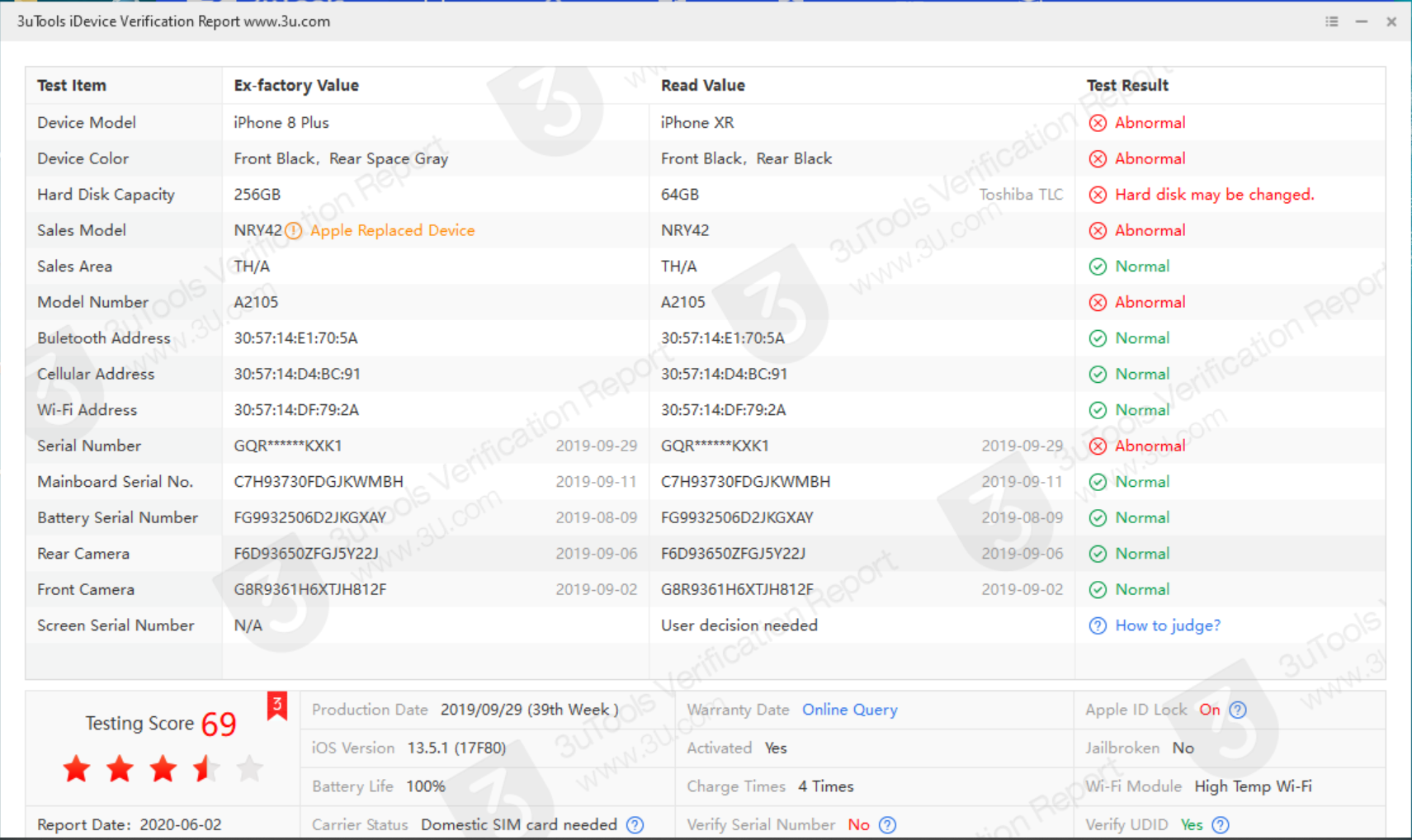Click the half-filled fourth rating star
1412x840 pixels.
pos(206,769)
